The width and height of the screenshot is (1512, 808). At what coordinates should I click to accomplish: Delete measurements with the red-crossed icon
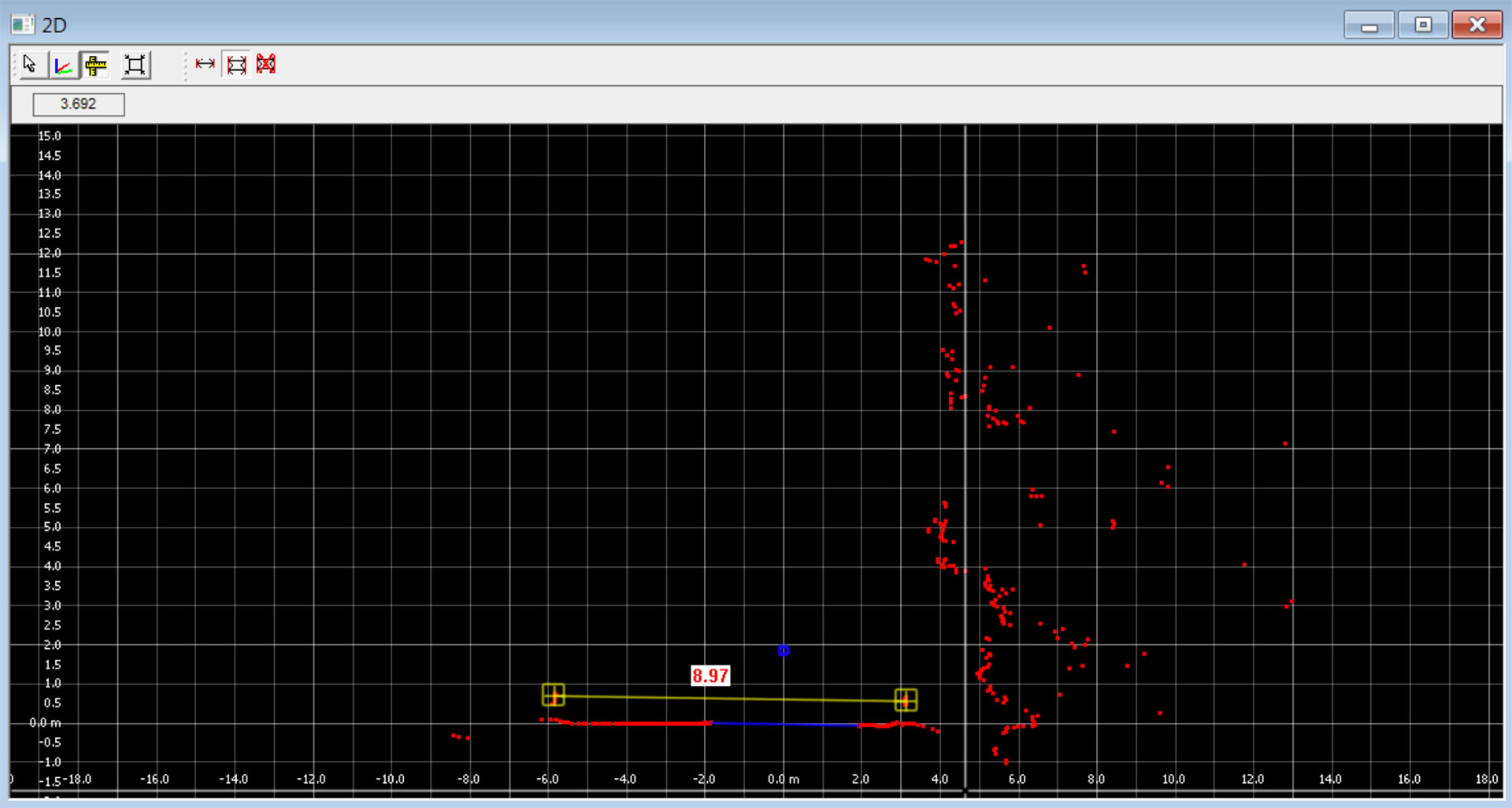tap(266, 65)
